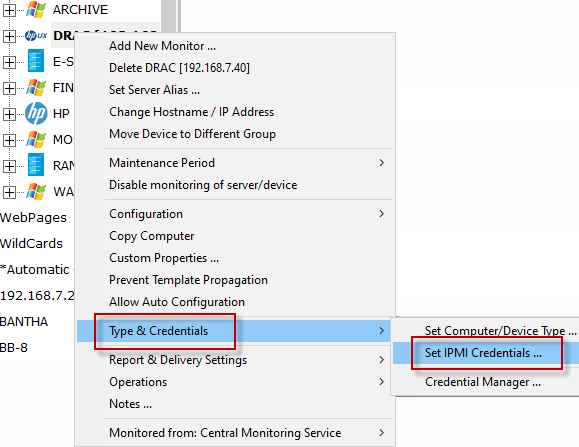Viewport: 579px width, 447px height.
Task: Click the Windows flag icon beside MO
Action: [x=36, y=140]
